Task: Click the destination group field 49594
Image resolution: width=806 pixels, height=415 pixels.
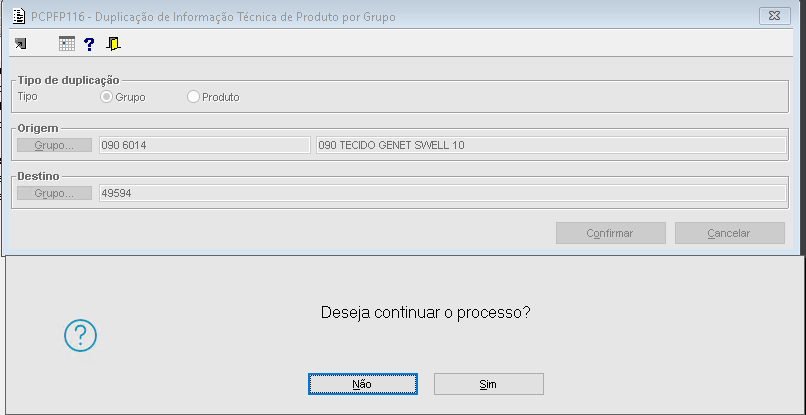Action: pyautogui.click(x=441, y=193)
